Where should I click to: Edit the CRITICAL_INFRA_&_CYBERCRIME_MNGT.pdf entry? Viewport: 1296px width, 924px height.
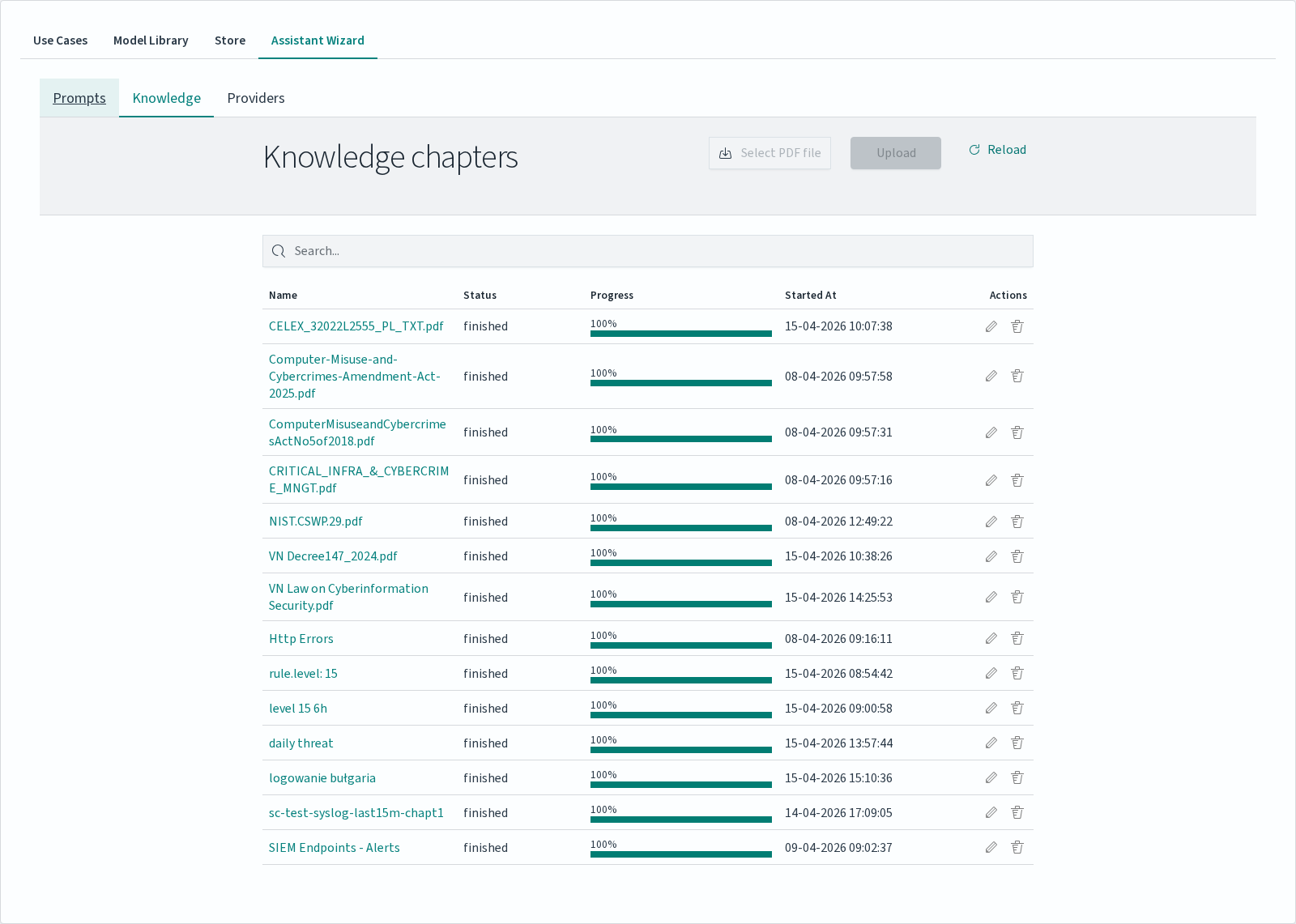[991, 480]
